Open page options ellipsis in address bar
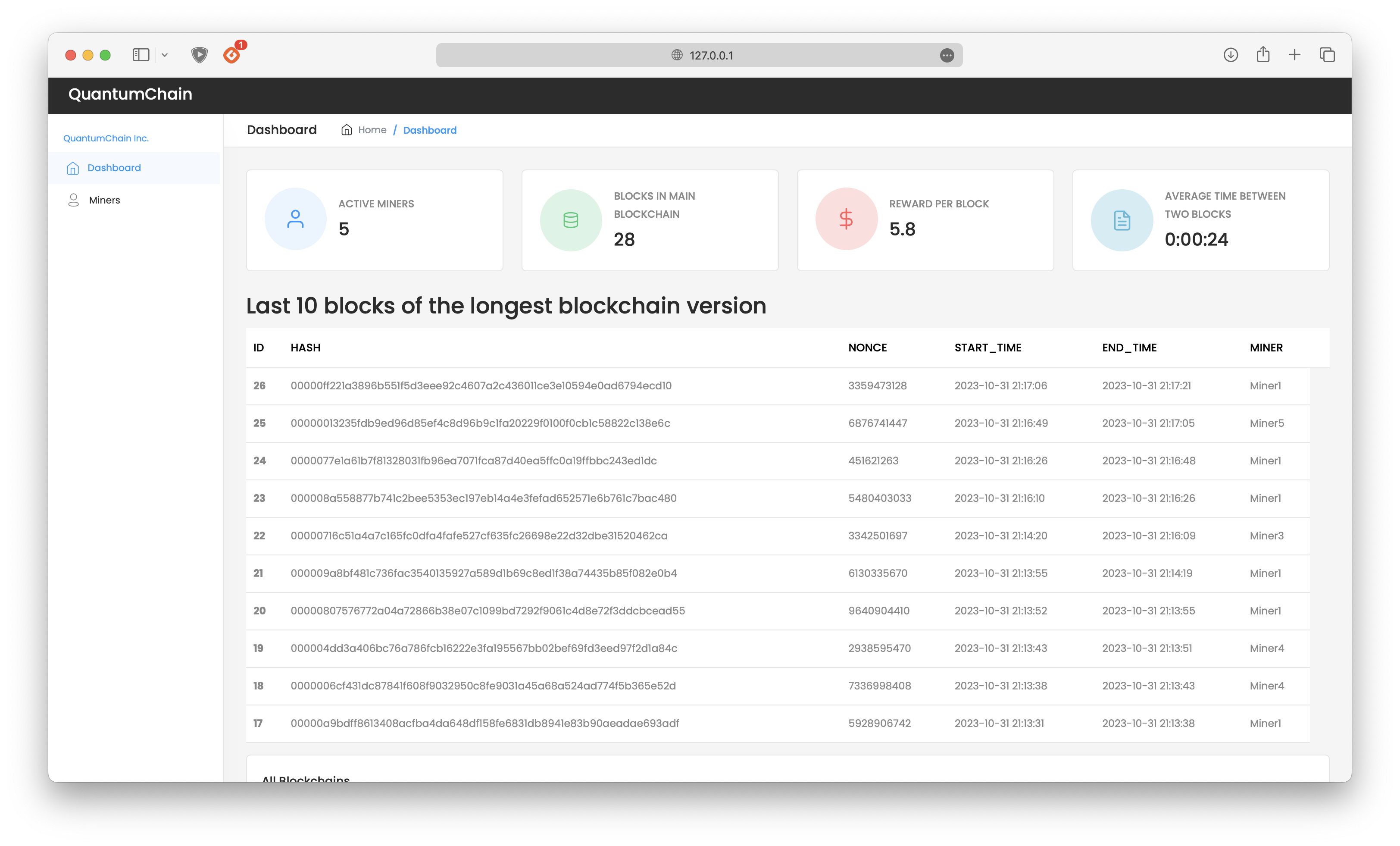1400x846 pixels. (947, 55)
